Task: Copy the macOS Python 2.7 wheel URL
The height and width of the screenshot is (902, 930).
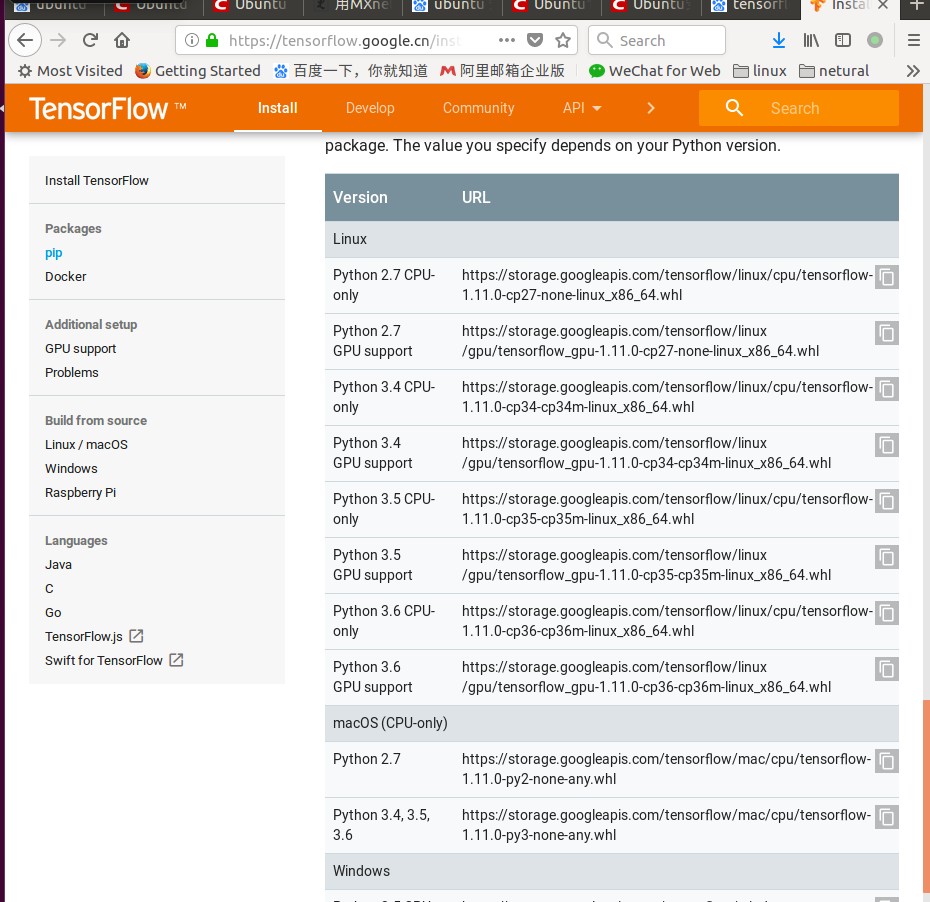Action: pyautogui.click(x=886, y=761)
